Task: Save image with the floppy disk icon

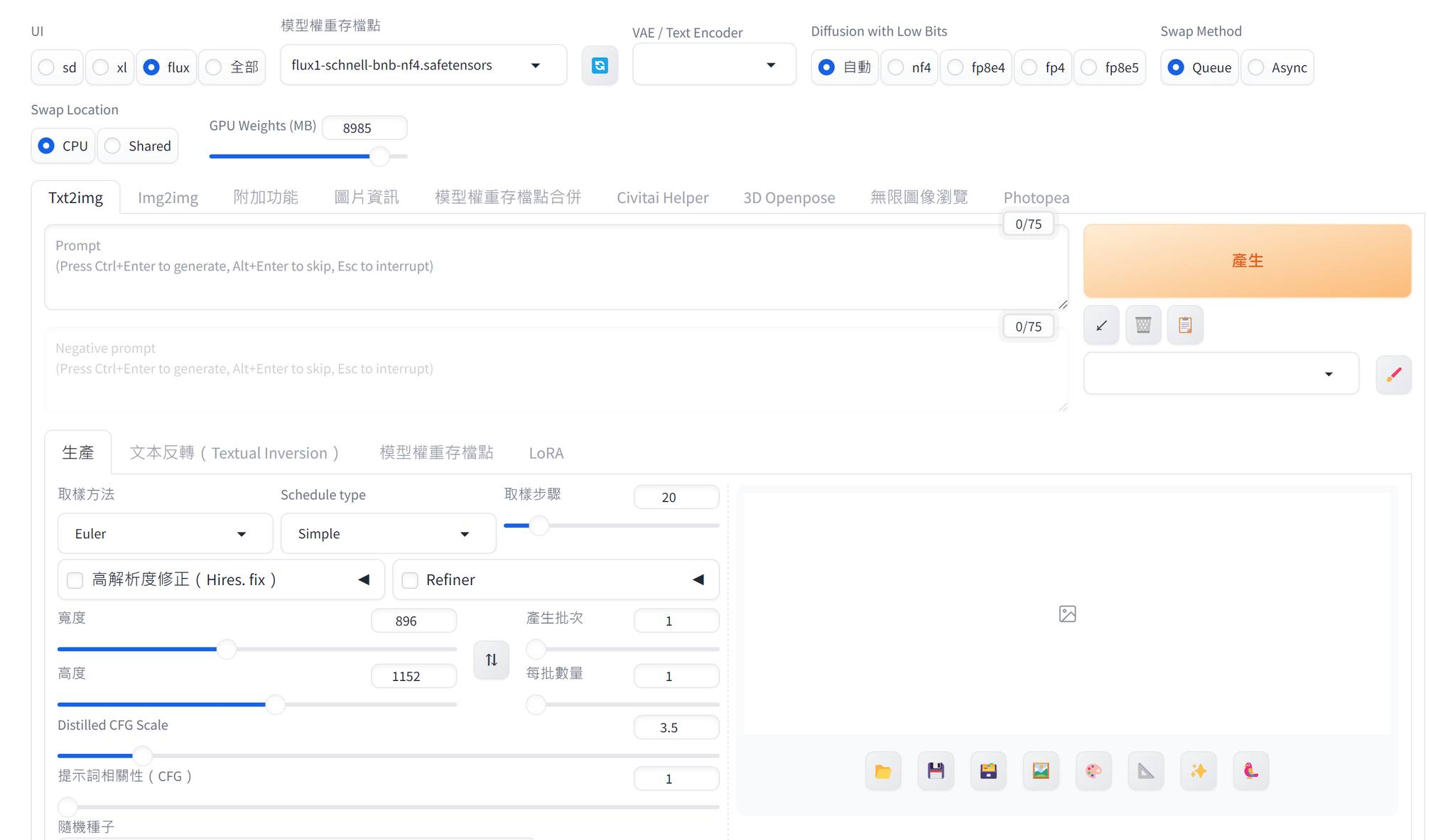Action: (x=936, y=771)
